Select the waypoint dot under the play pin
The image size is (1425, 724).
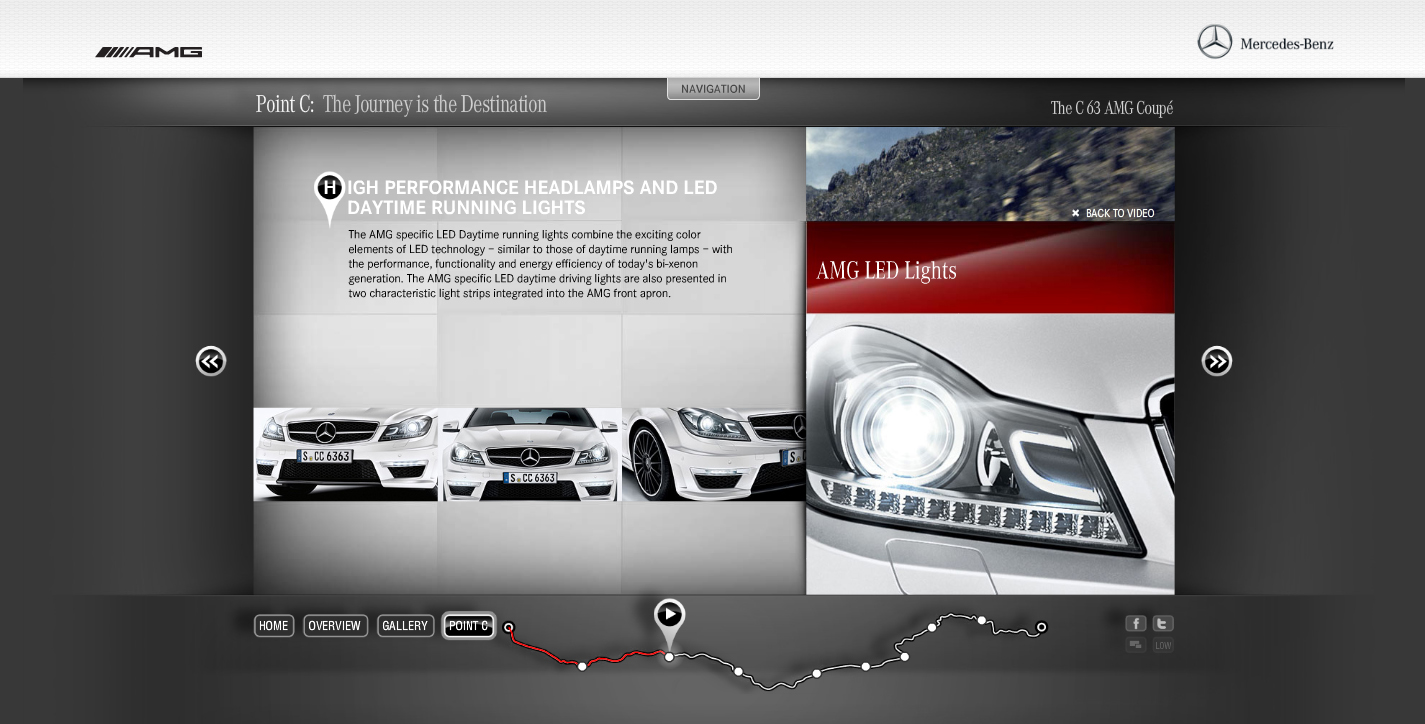pos(669,657)
